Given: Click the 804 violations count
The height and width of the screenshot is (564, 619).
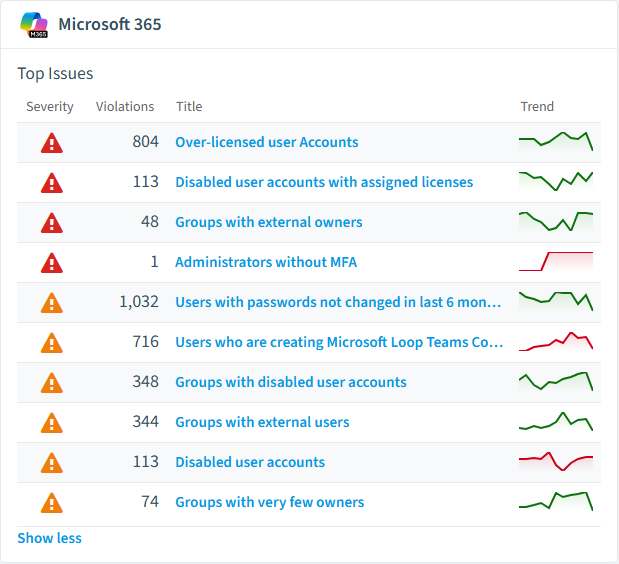Looking at the screenshot, I should (146, 142).
